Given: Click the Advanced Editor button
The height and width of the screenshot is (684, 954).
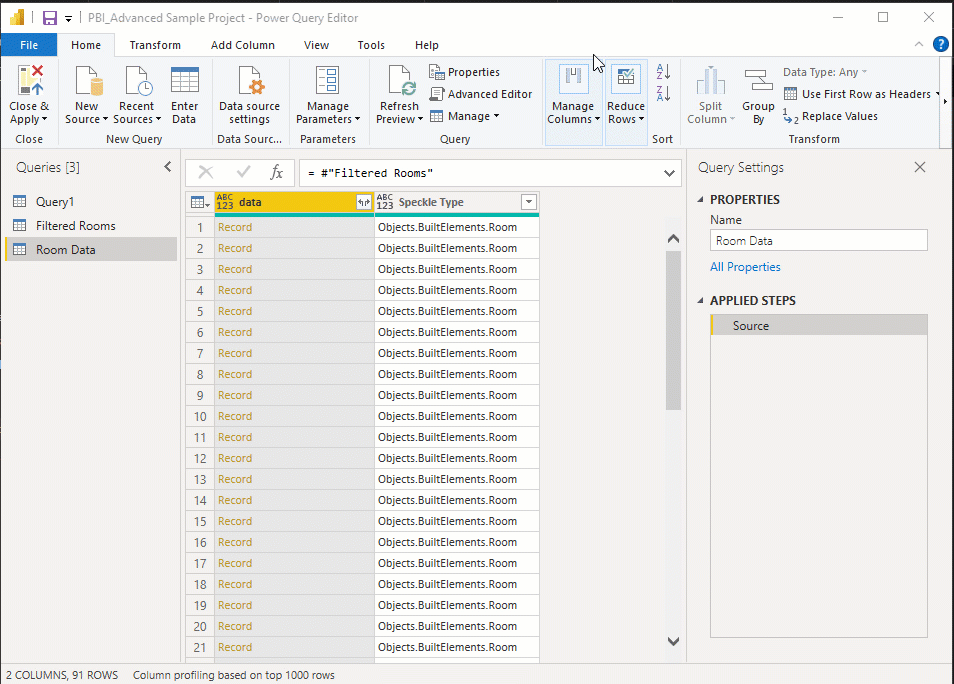Looking at the screenshot, I should point(481,94).
